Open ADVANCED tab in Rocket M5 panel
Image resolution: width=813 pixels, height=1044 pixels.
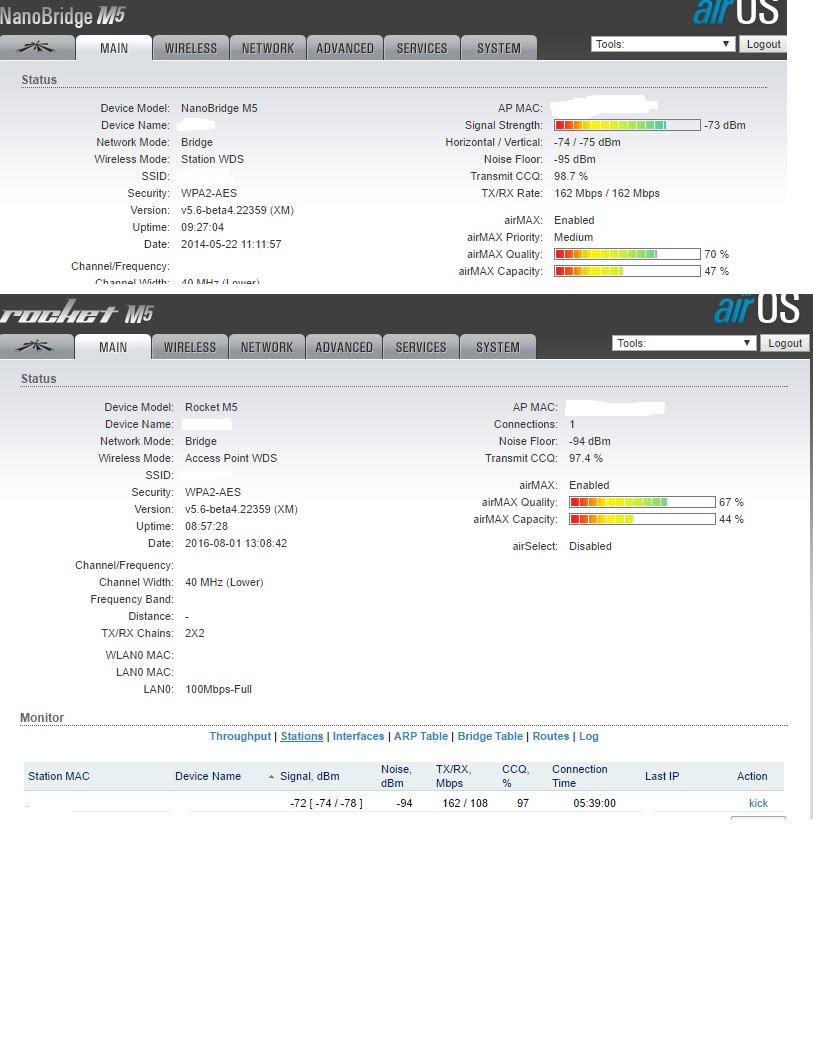point(344,347)
